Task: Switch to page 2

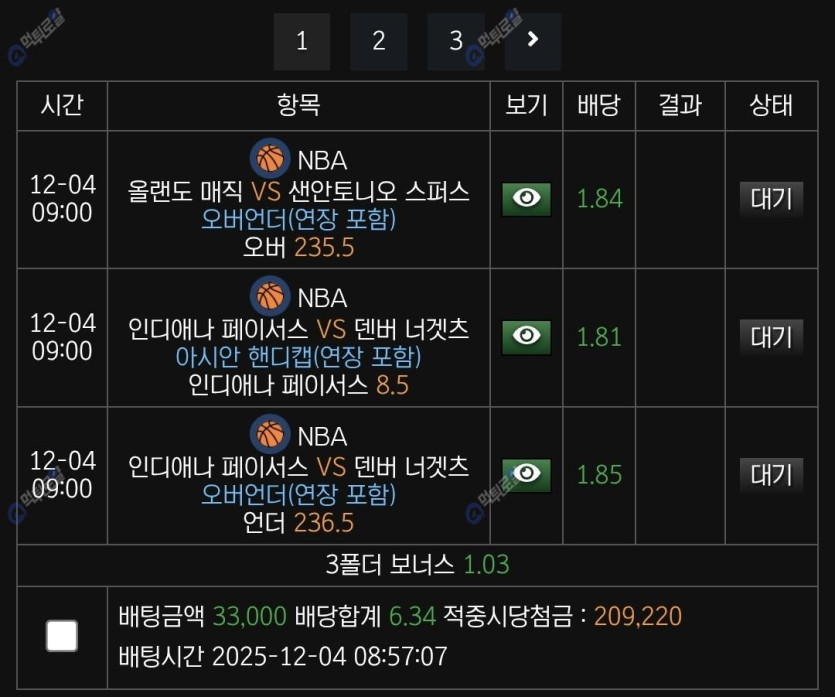Action: [x=379, y=41]
